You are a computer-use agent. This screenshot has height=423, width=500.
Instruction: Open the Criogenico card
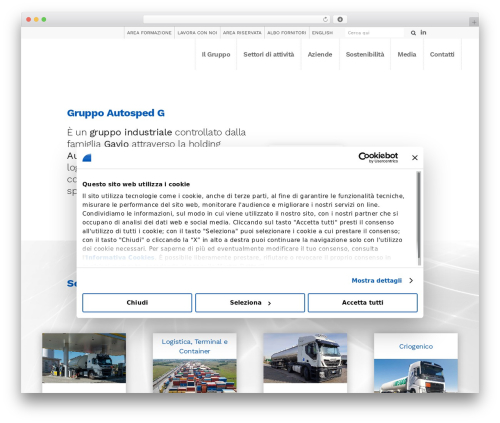416,363
